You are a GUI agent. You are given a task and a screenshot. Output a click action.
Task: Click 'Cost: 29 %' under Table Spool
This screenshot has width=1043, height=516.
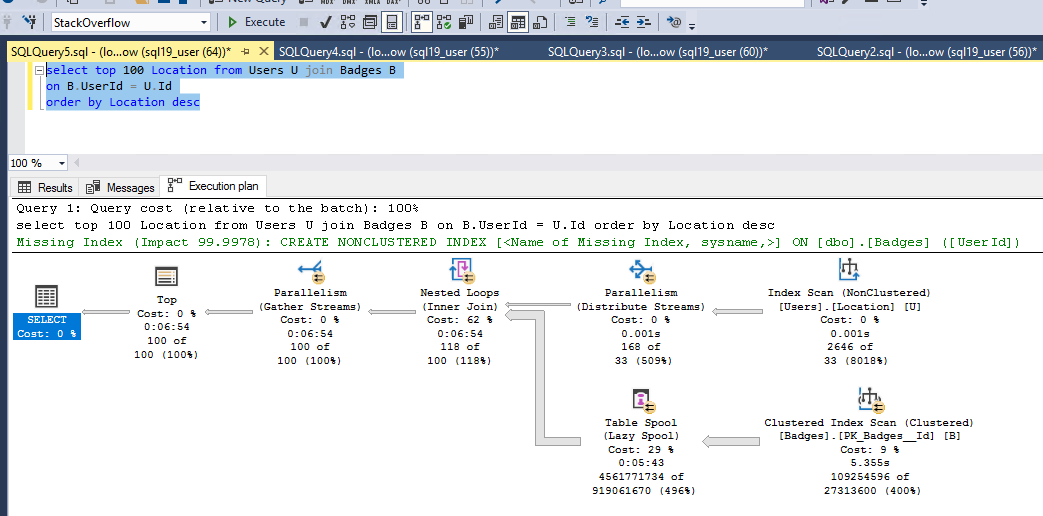(x=641, y=450)
